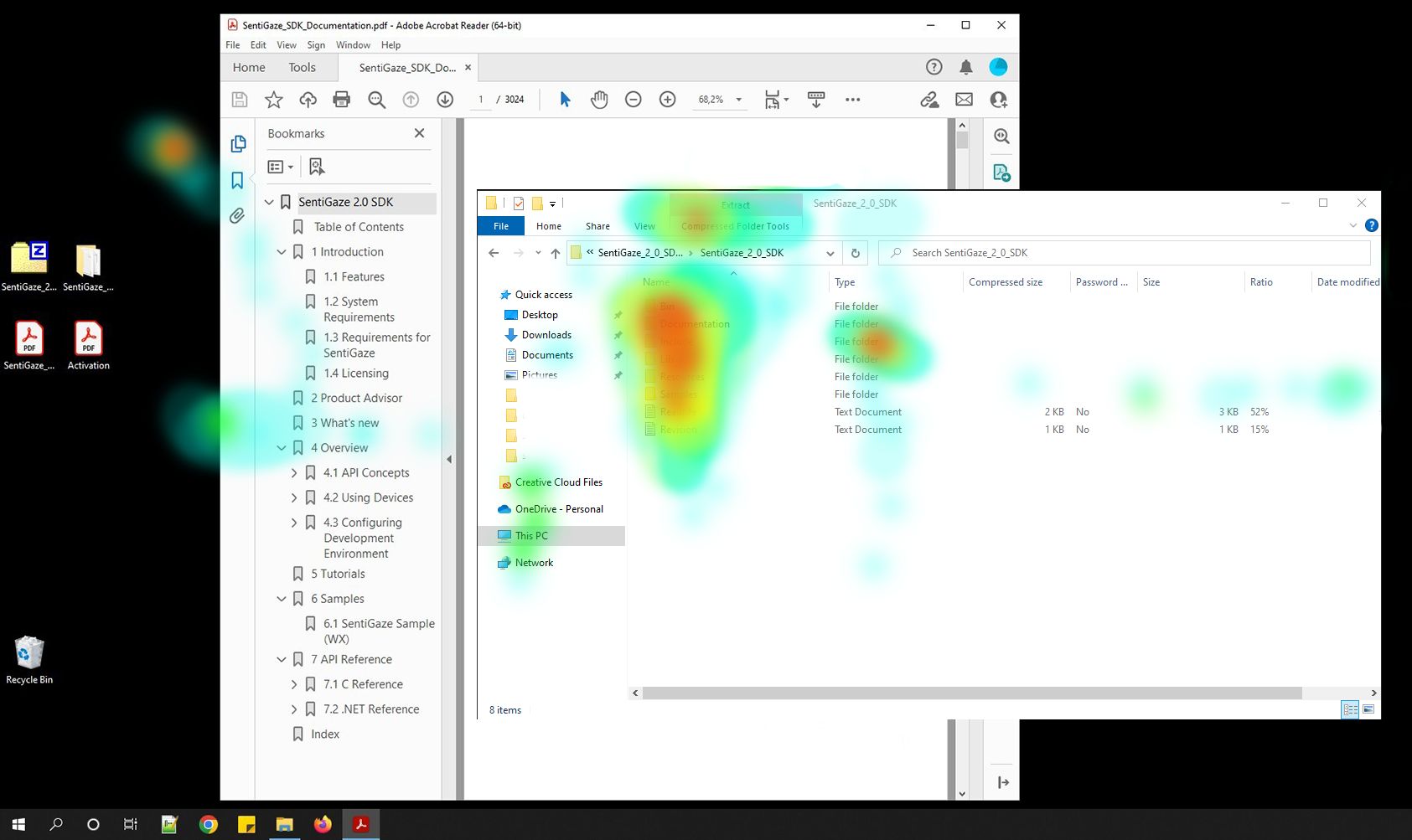
Task: Open the blue File tab in Explorer
Action: coord(501,226)
